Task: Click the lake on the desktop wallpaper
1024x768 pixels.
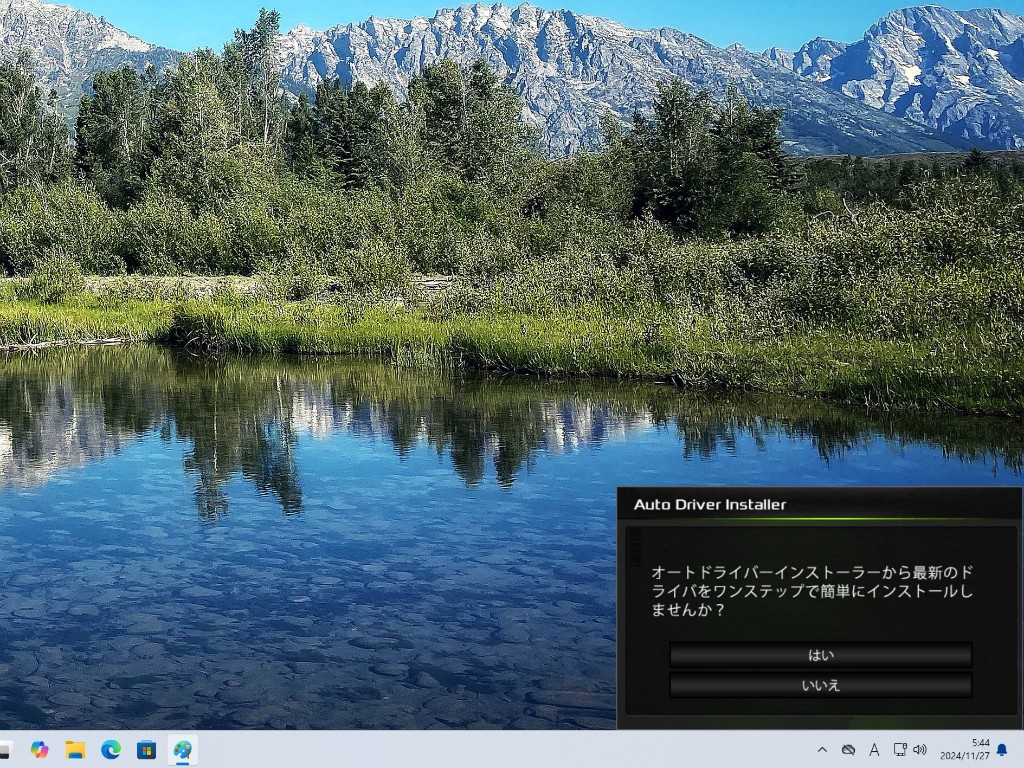Action: 300,600
